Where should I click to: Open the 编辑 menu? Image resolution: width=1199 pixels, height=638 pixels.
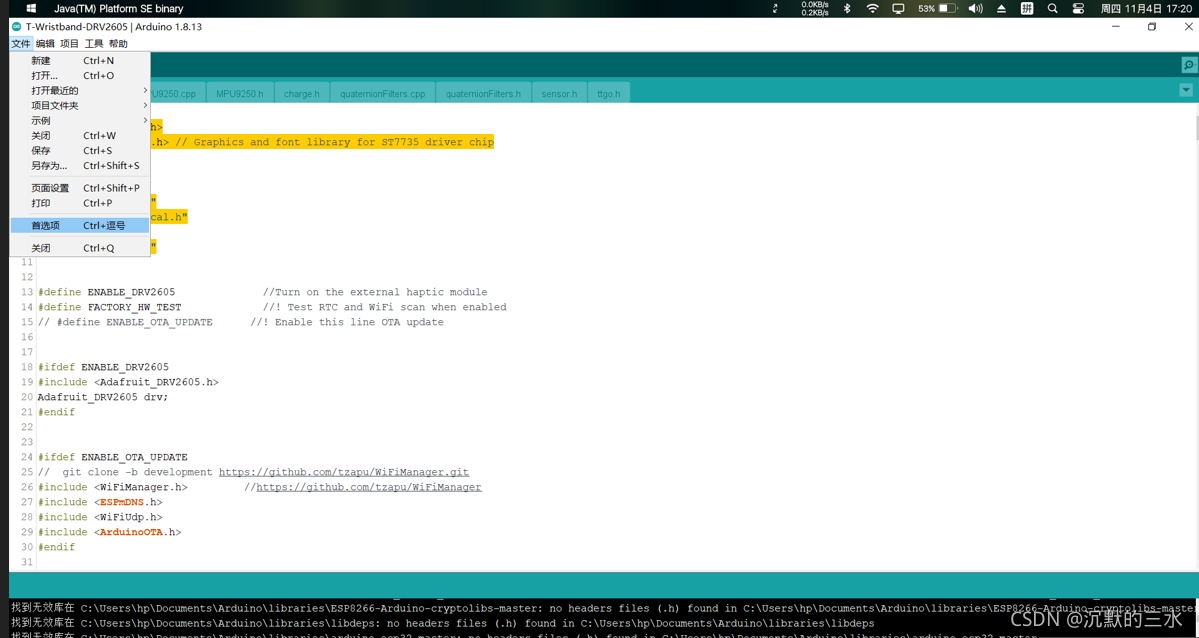[45, 44]
